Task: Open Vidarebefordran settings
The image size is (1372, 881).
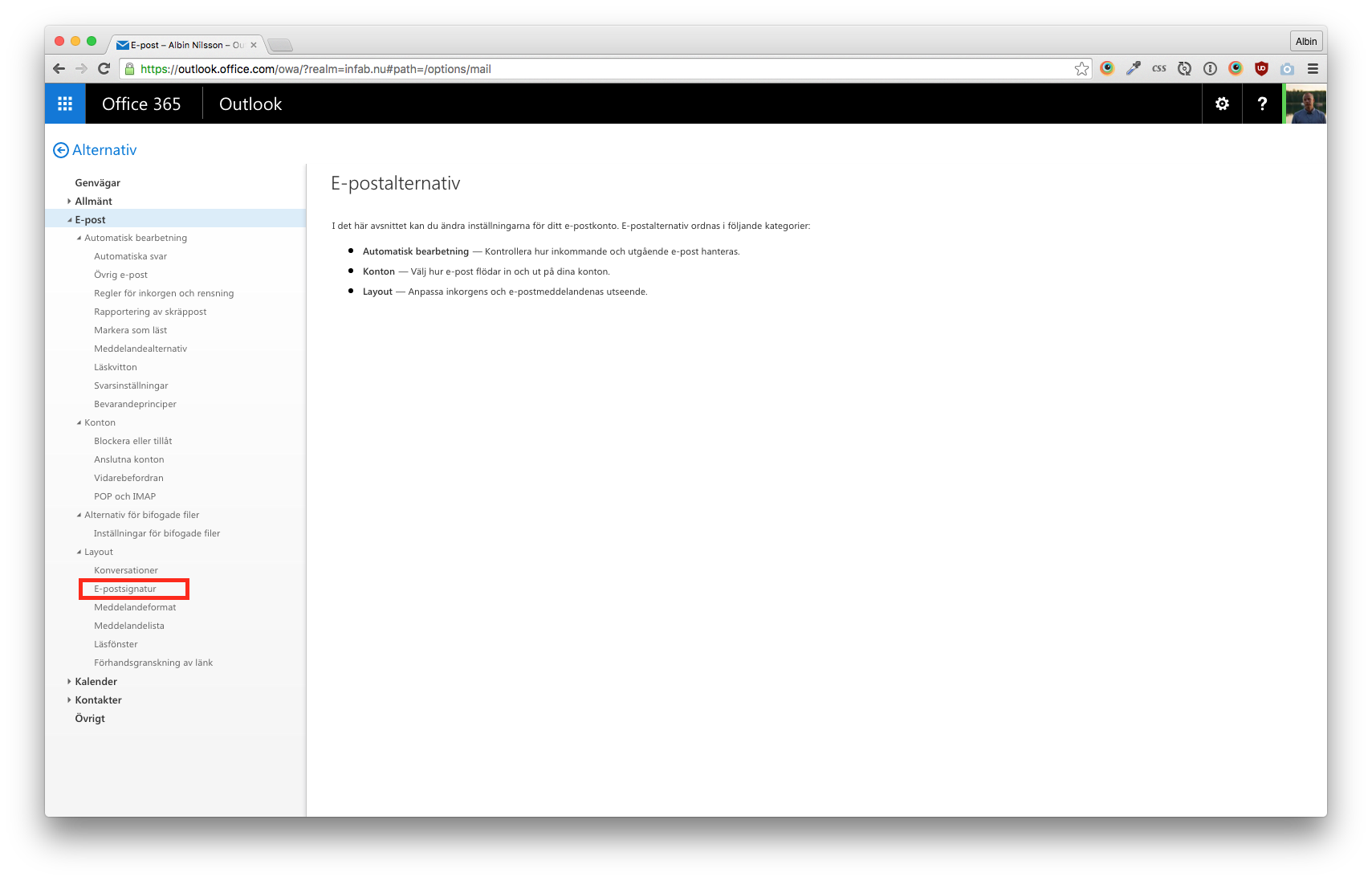Action: pos(128,479)
